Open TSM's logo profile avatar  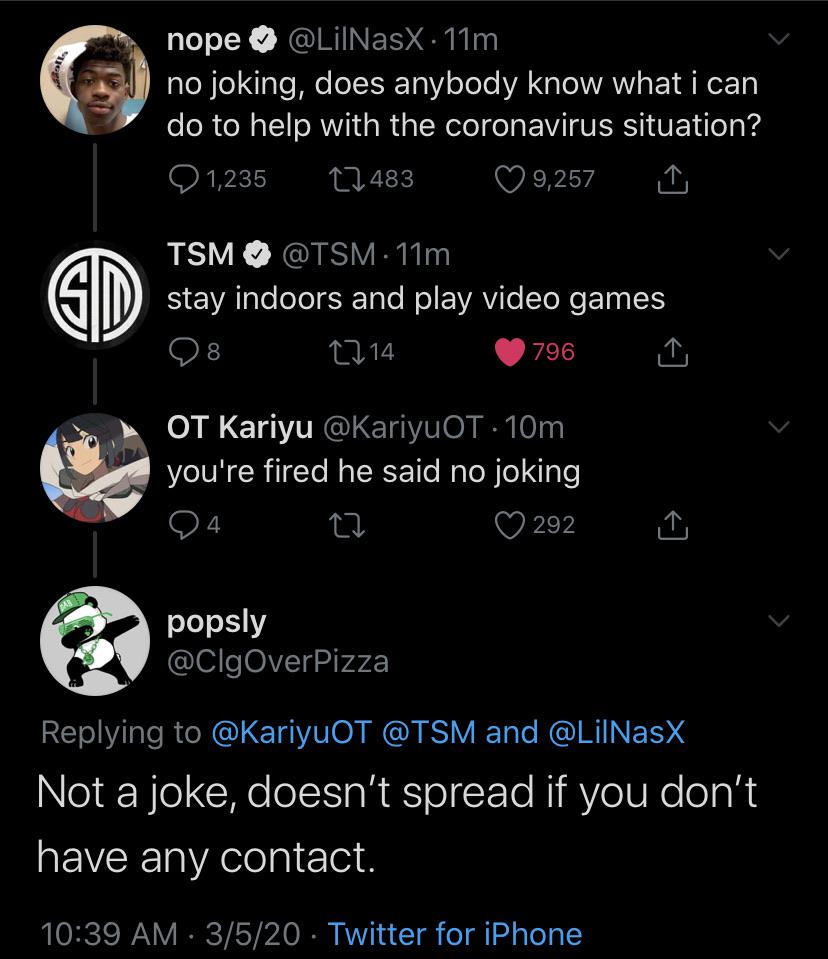[95, 295]
